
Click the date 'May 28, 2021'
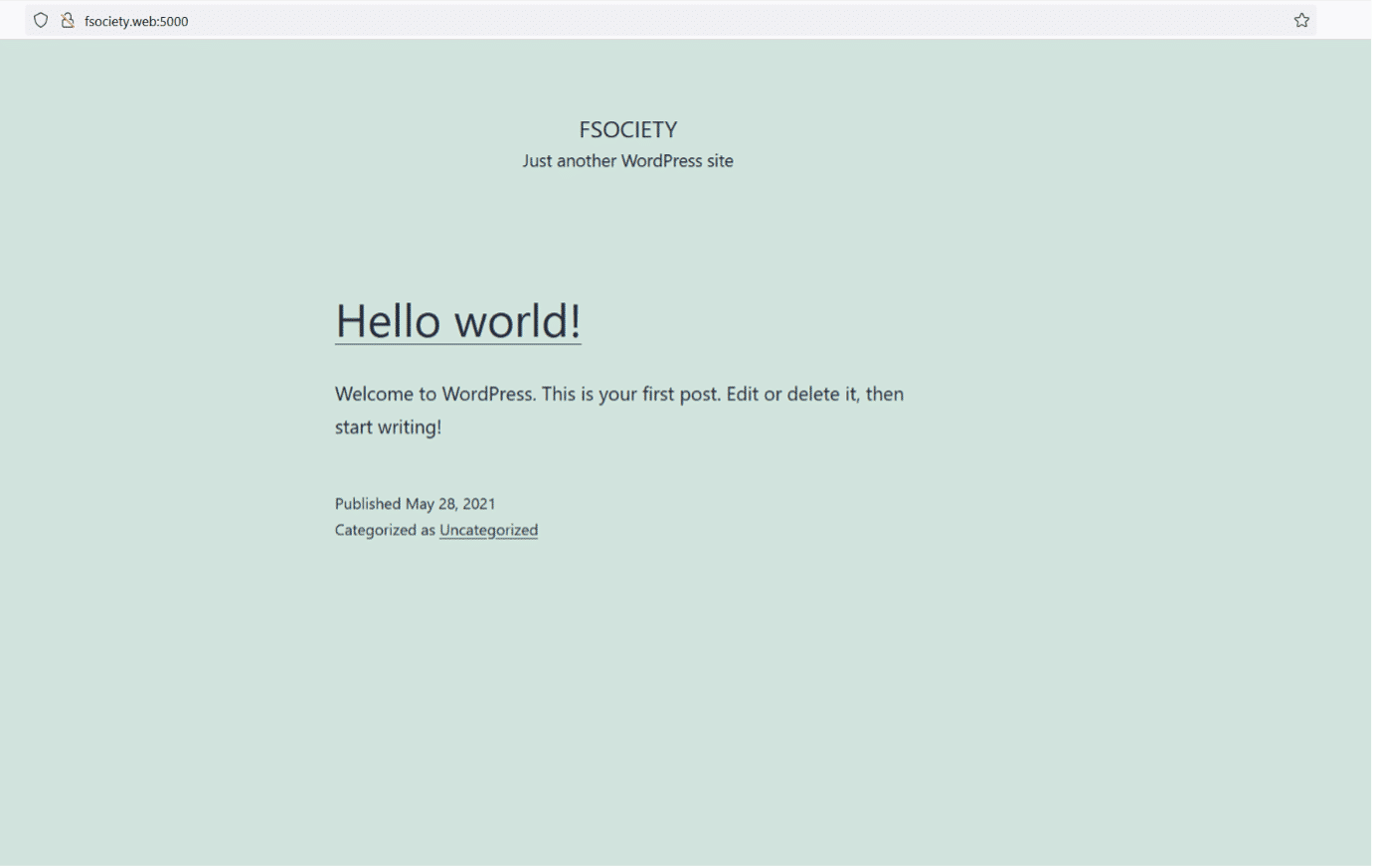(450, 504)
